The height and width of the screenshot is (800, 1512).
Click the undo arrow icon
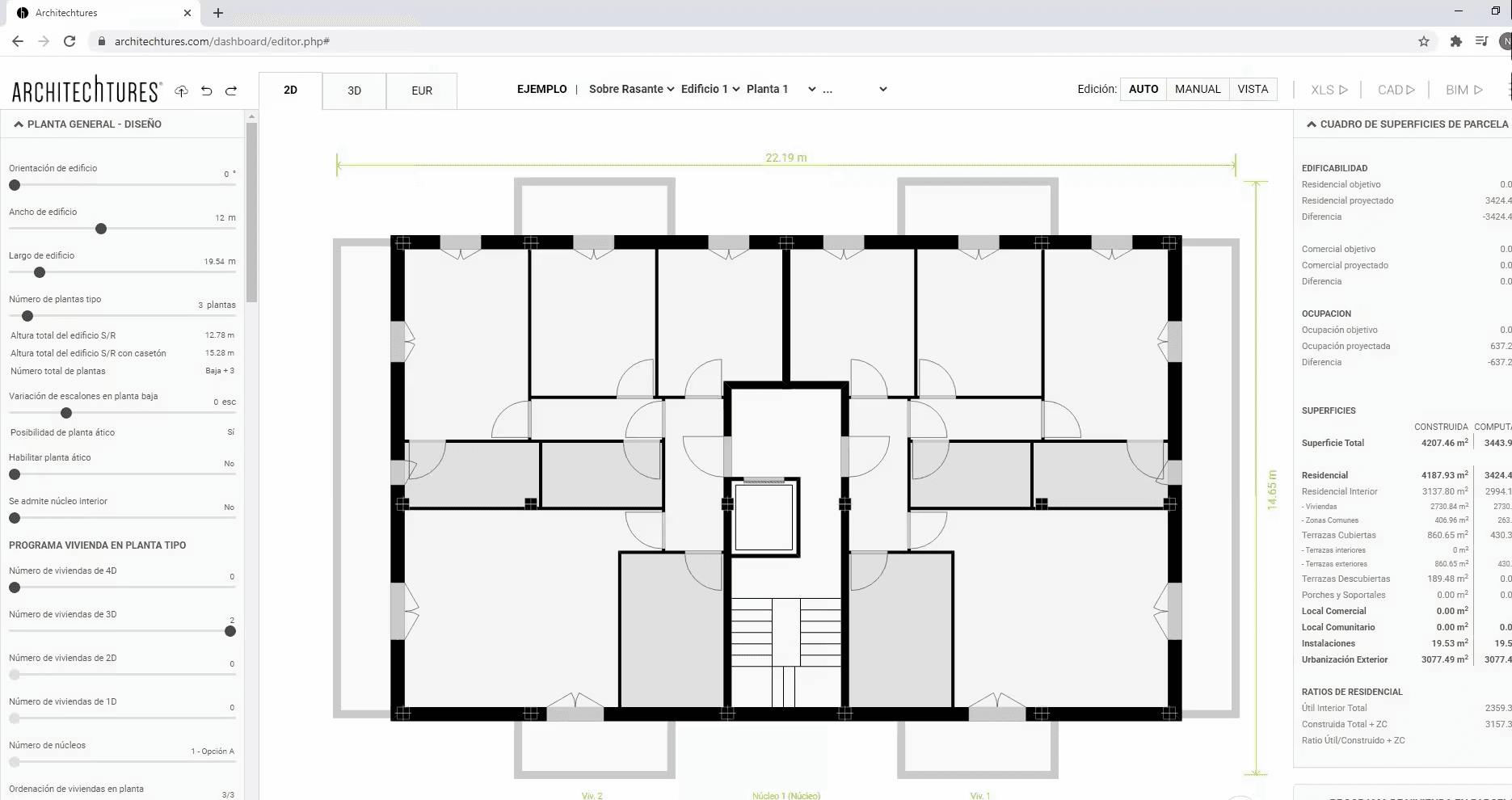(207, 91)
